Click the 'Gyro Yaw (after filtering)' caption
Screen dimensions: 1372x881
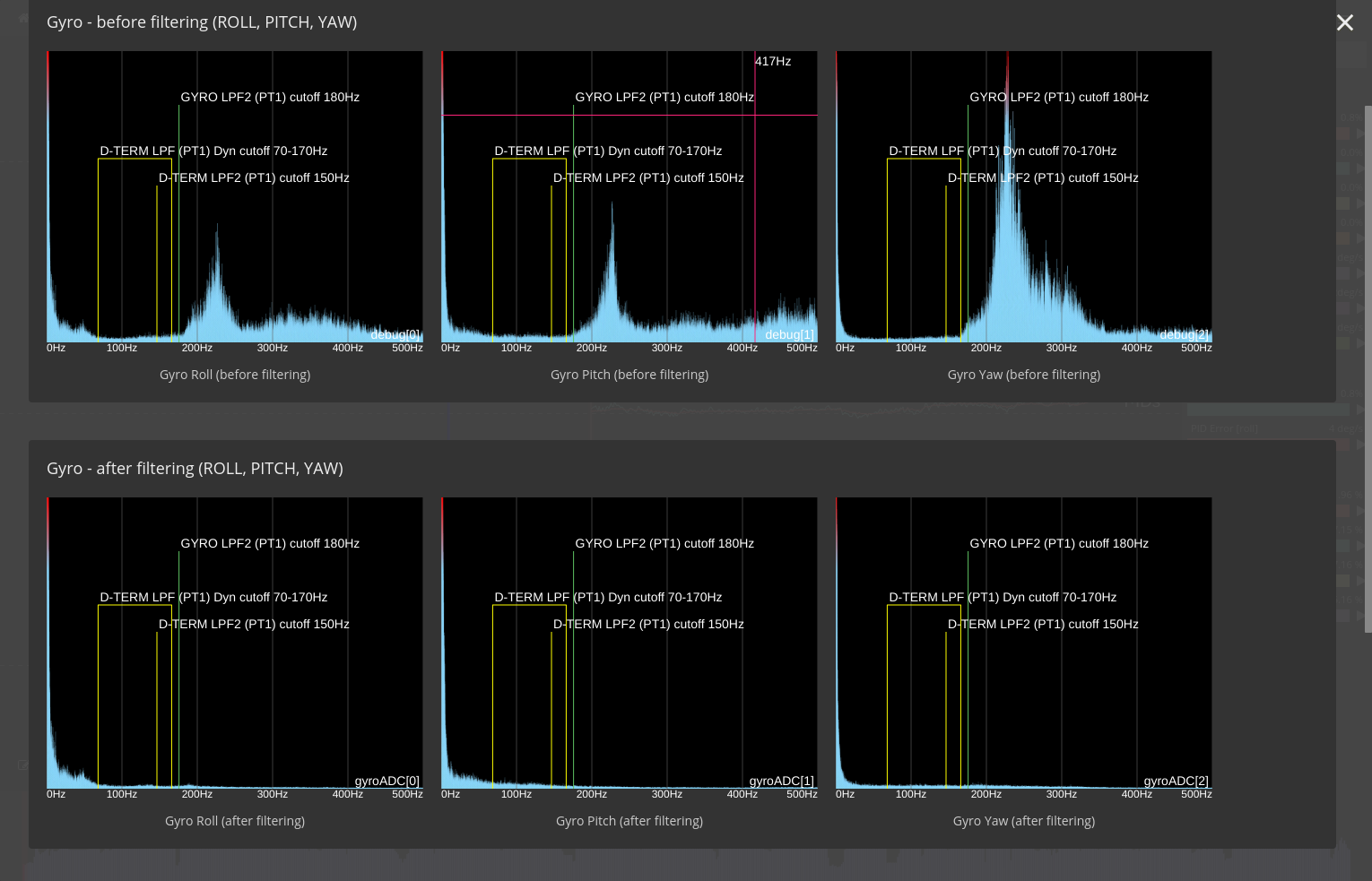pyautogui.click(x=1024, y=821)
